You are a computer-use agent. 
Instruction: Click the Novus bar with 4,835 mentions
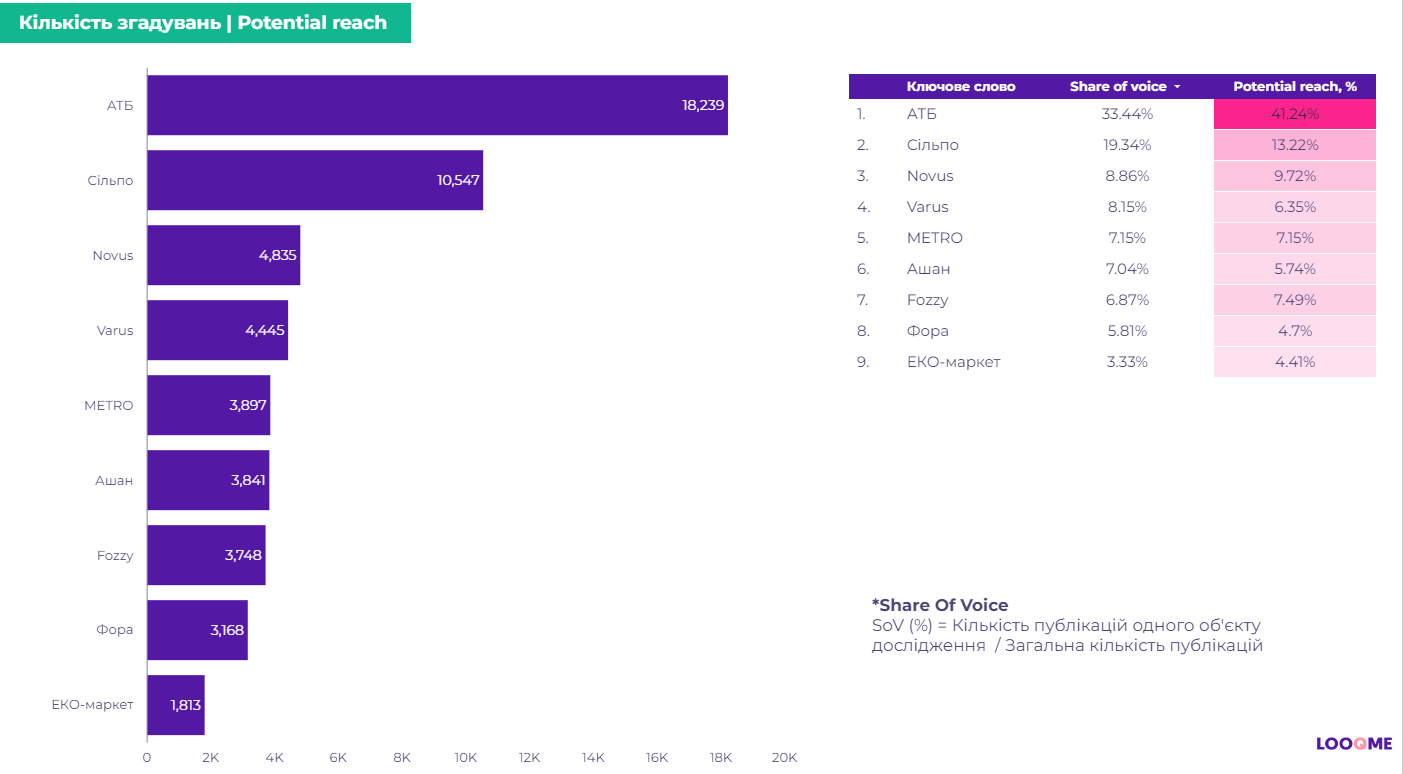[x=223, y=255]
